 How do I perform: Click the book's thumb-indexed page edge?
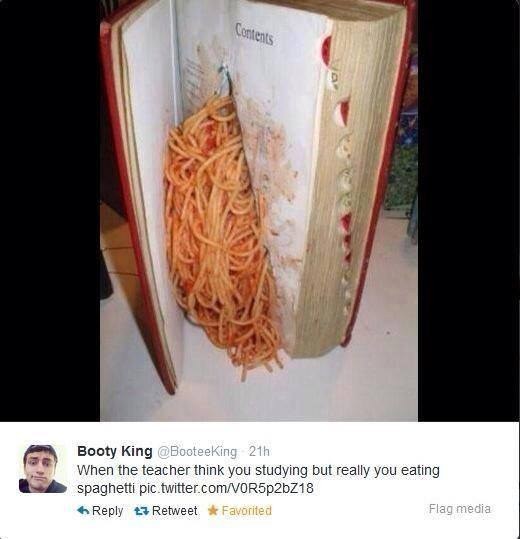340,186
